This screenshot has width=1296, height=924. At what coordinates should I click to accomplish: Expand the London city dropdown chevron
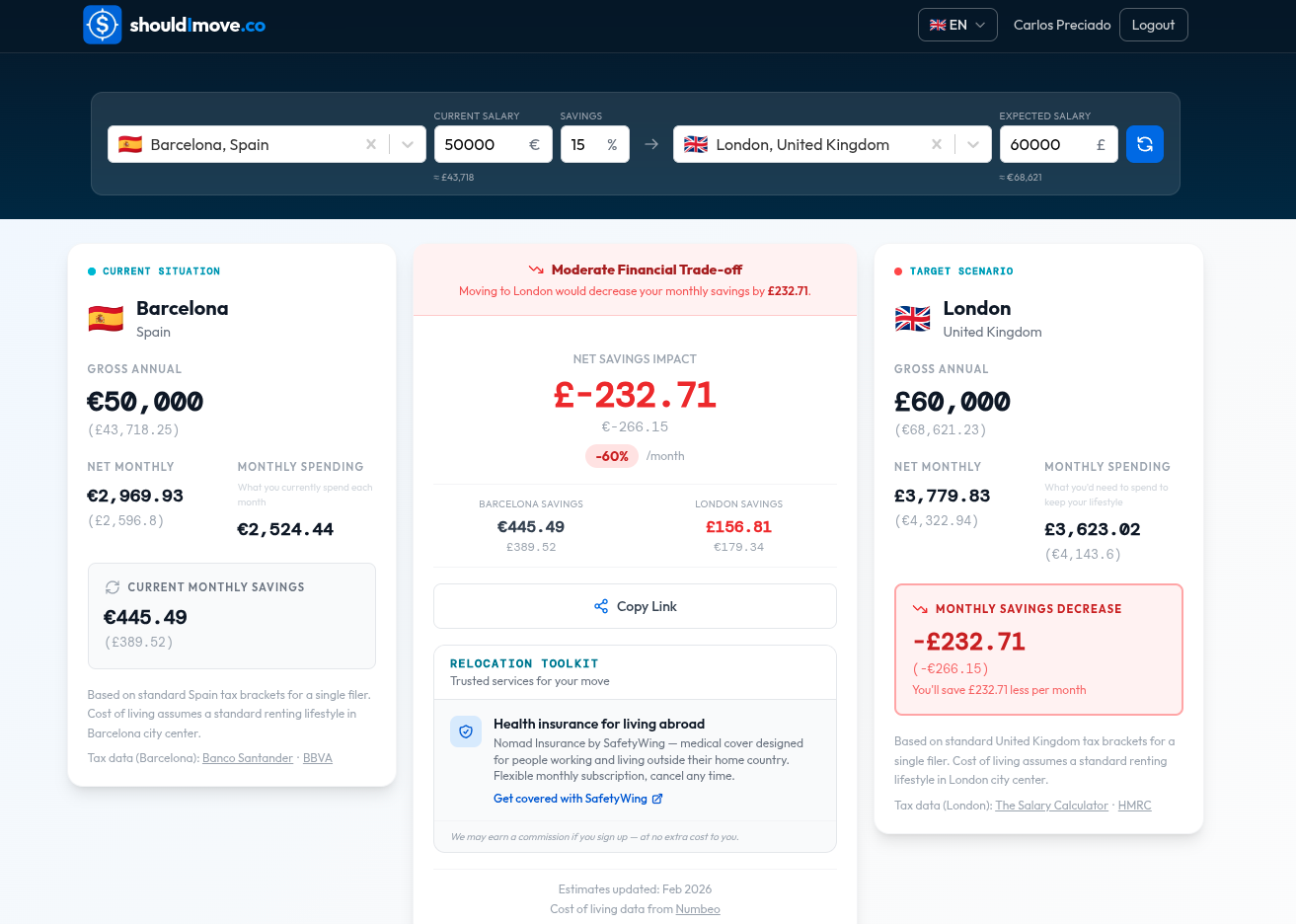tap(972, 144)
